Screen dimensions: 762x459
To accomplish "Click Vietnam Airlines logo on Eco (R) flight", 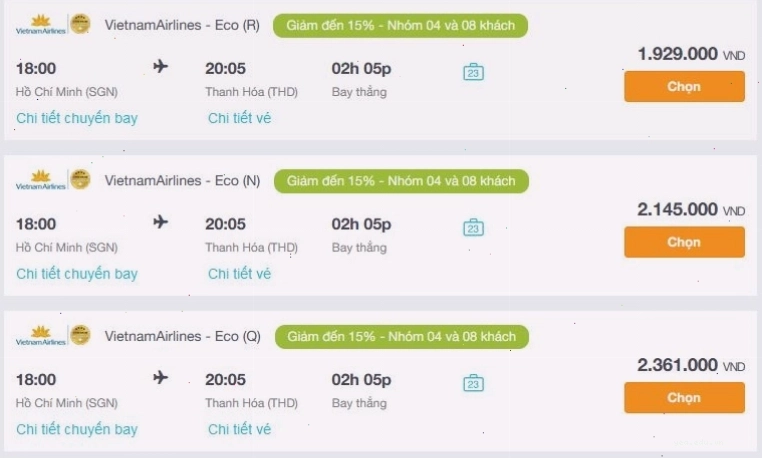I will 41,25.
